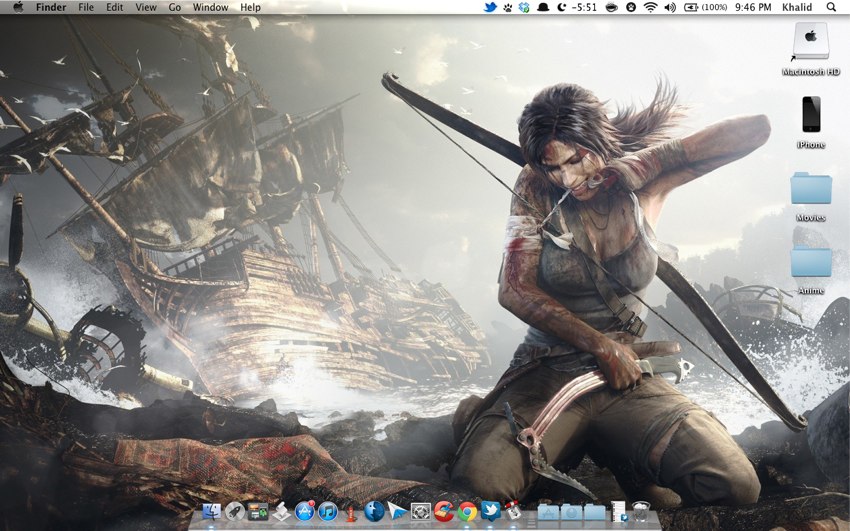Open the Window menu
The width and height of the screenshot is (850, 531).
[x=210, y=8]
